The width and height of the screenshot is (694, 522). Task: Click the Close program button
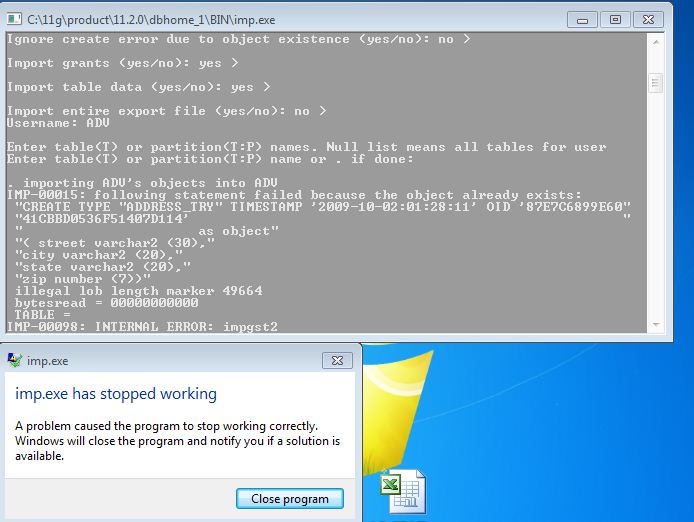[x=289, y=499]
